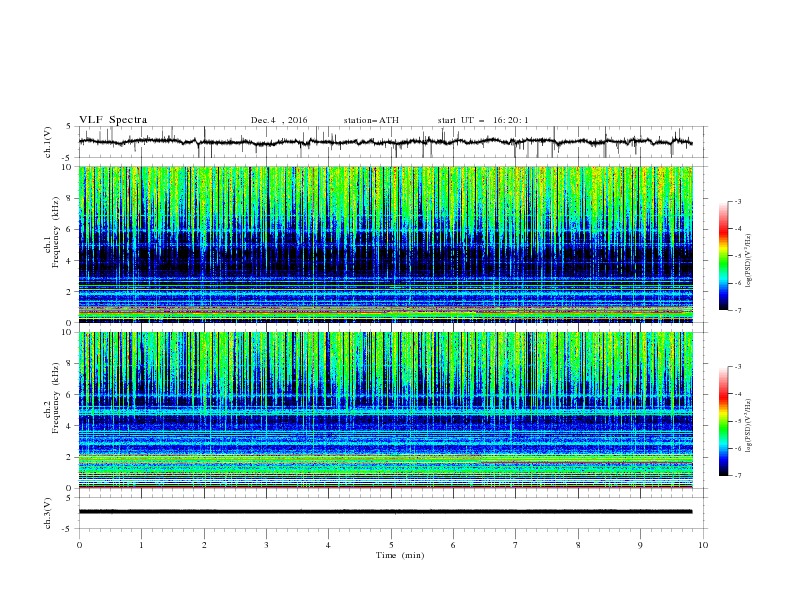Click the "VLF Spectra" plot title
The image size is (792, 612).
coord(113,120)
